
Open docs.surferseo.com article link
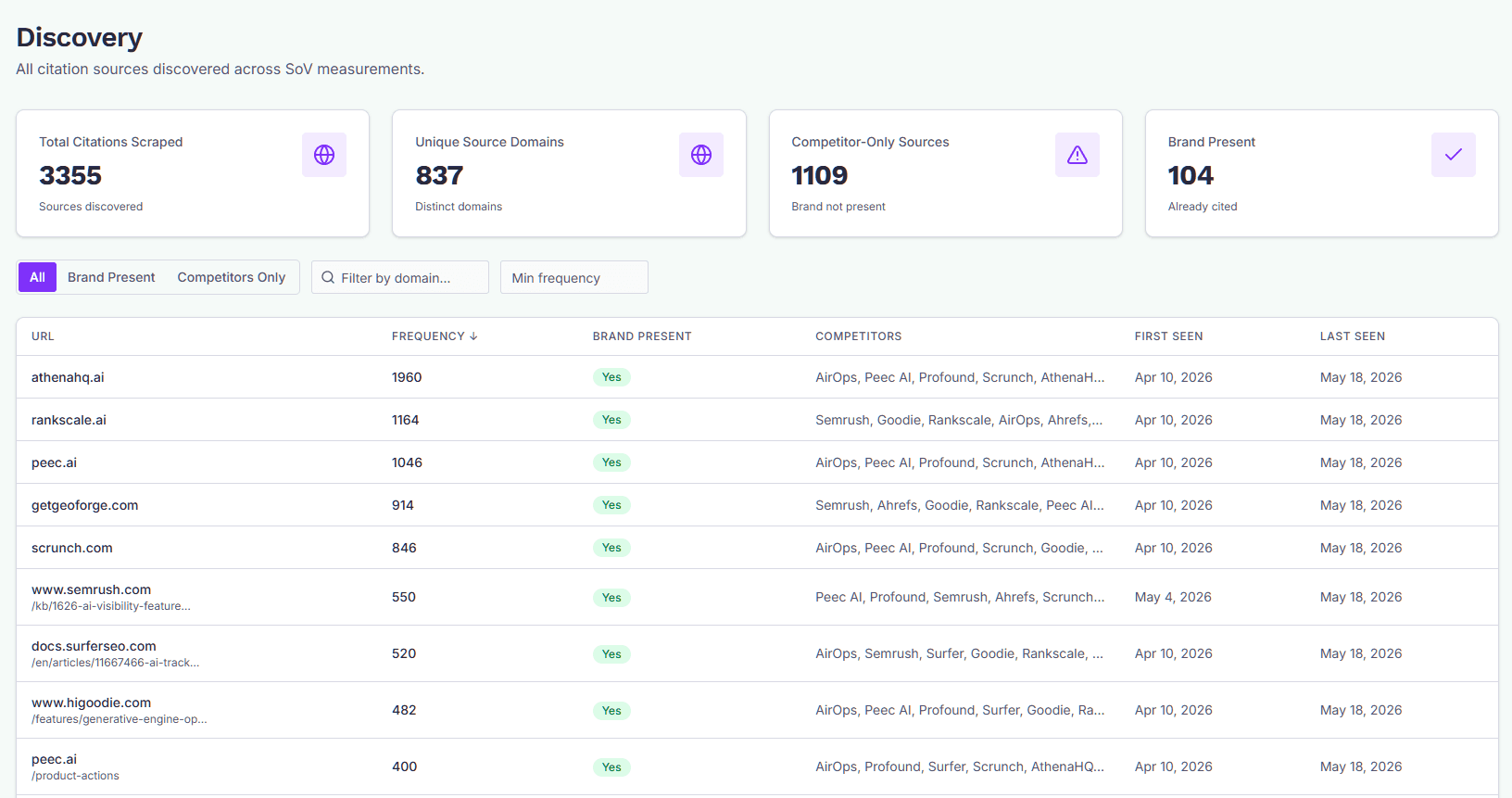(x=115, y=653)
